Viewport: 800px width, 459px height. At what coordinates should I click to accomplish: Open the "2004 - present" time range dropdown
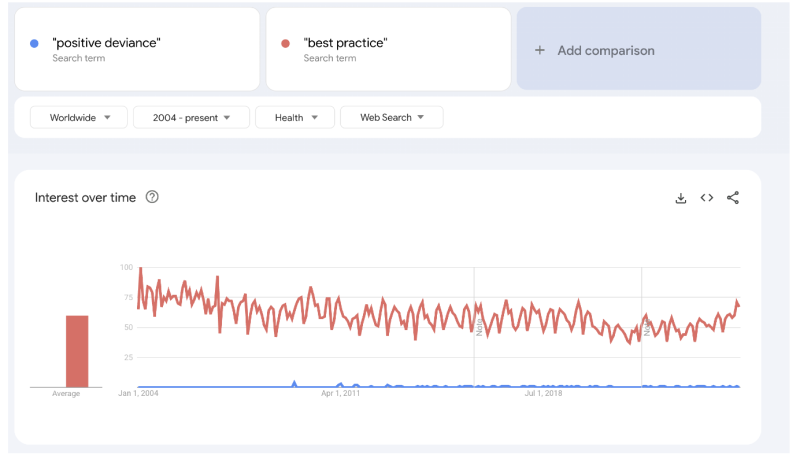pos(193,117)
